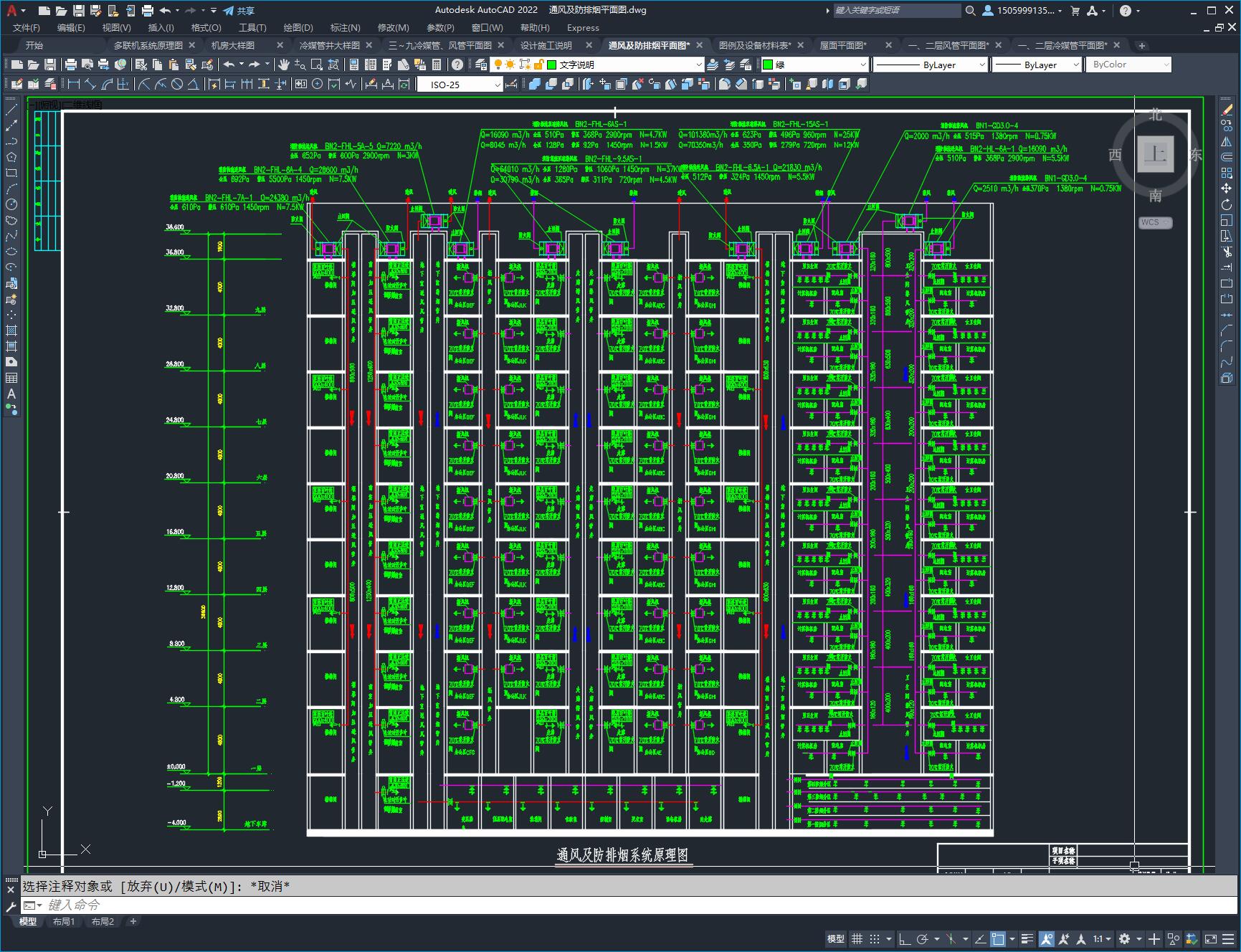Screen dimensions: 1241x952
Task: Toggle lineweight display in status bar
Action: (1027, 939)
